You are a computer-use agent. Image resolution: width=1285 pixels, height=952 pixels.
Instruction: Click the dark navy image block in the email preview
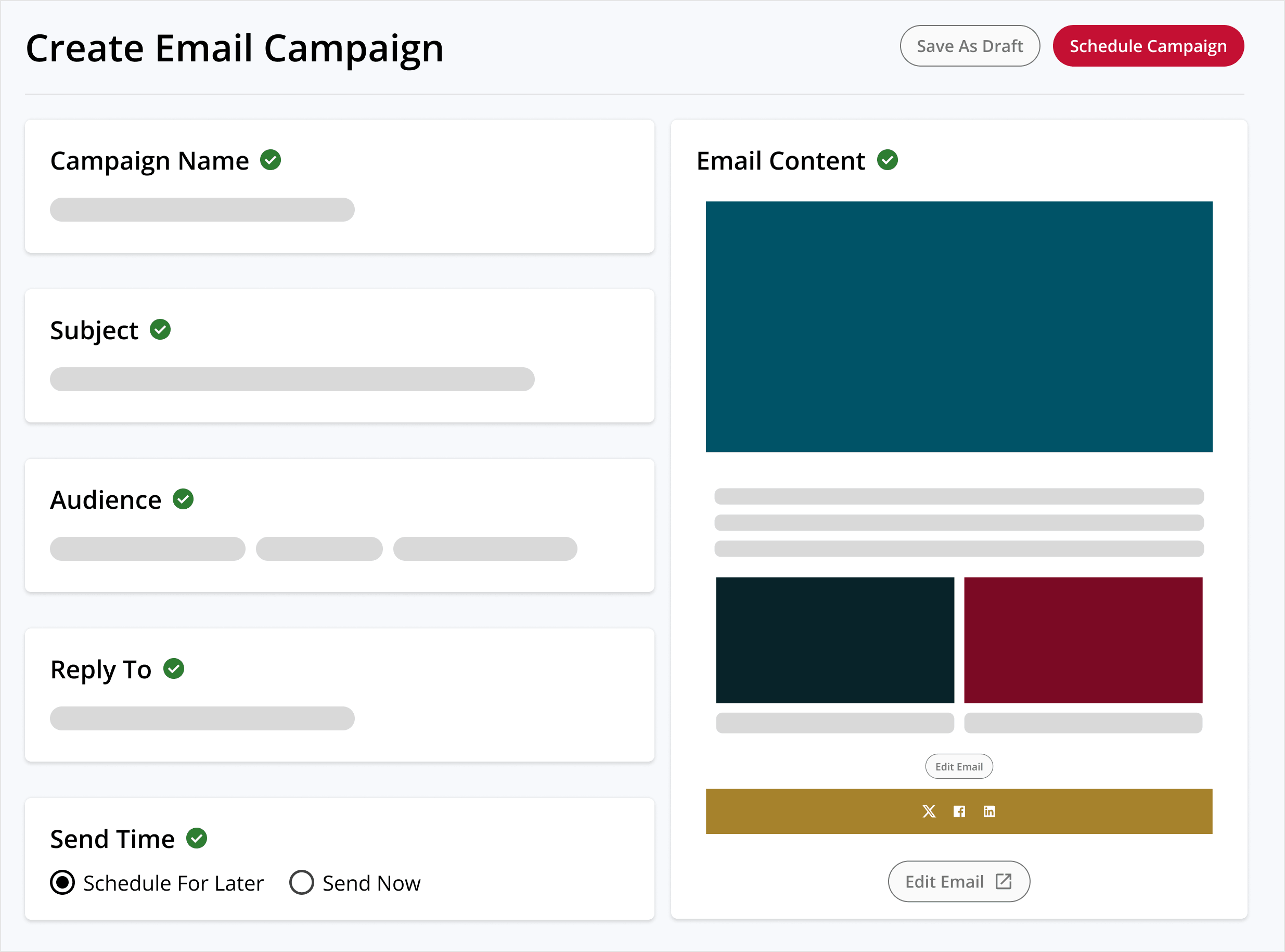(835, 640)
